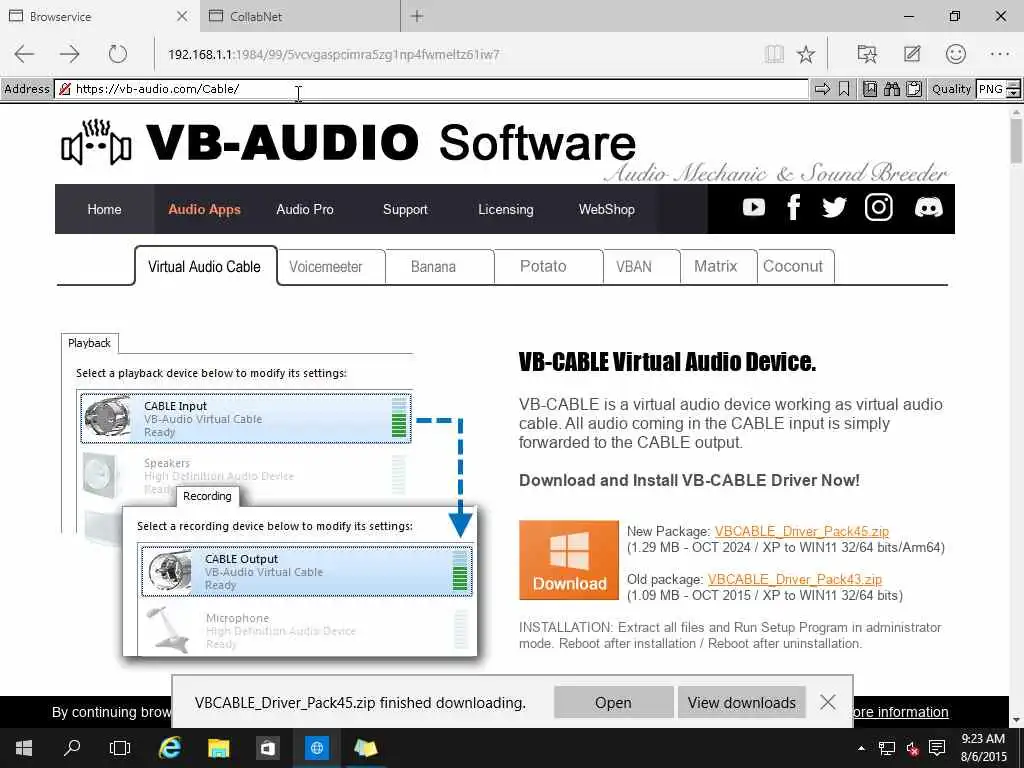This screenshot has width=1024, height=768.
Task: Open VB-Audio Twitter icon
Action: pyautogui.click(x=834, y=208)
